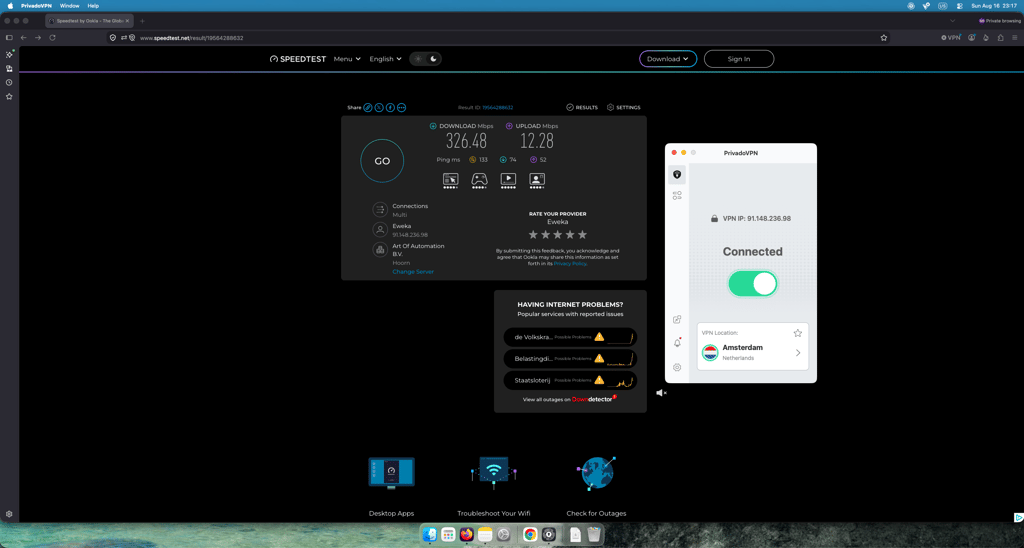This screenshot has height=548, width=1024.
Task: Open the list all tabs chevron
Action: pyautogui.click(x=952, y=21)
